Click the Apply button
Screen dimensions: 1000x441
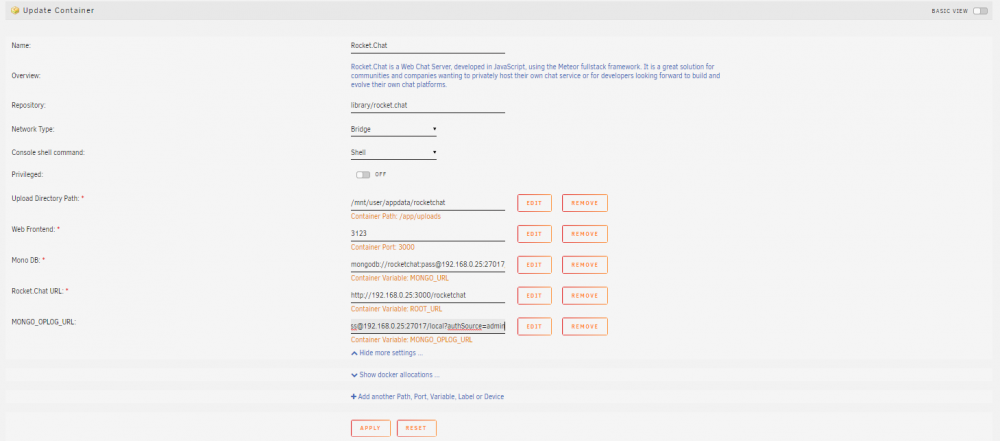coord(371,428)
